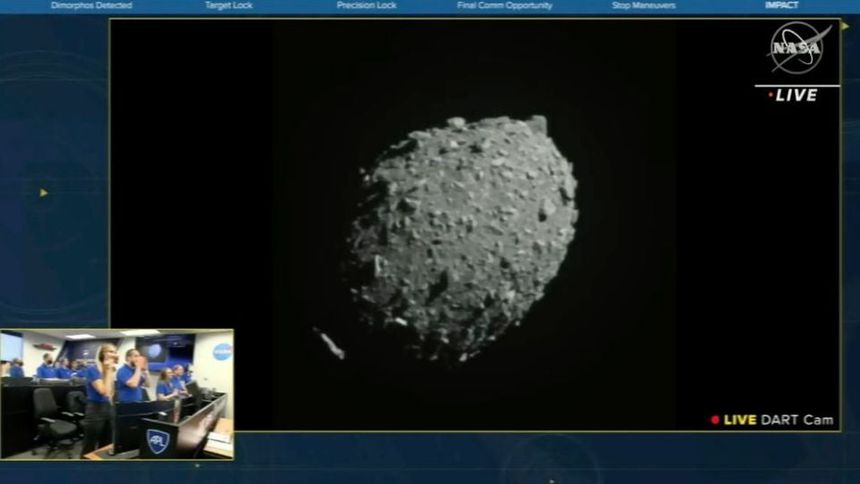Viewport: 860px width, 484px height.
Task: Click the yellow arrow at top-right corner
Action: coord(845,26)
